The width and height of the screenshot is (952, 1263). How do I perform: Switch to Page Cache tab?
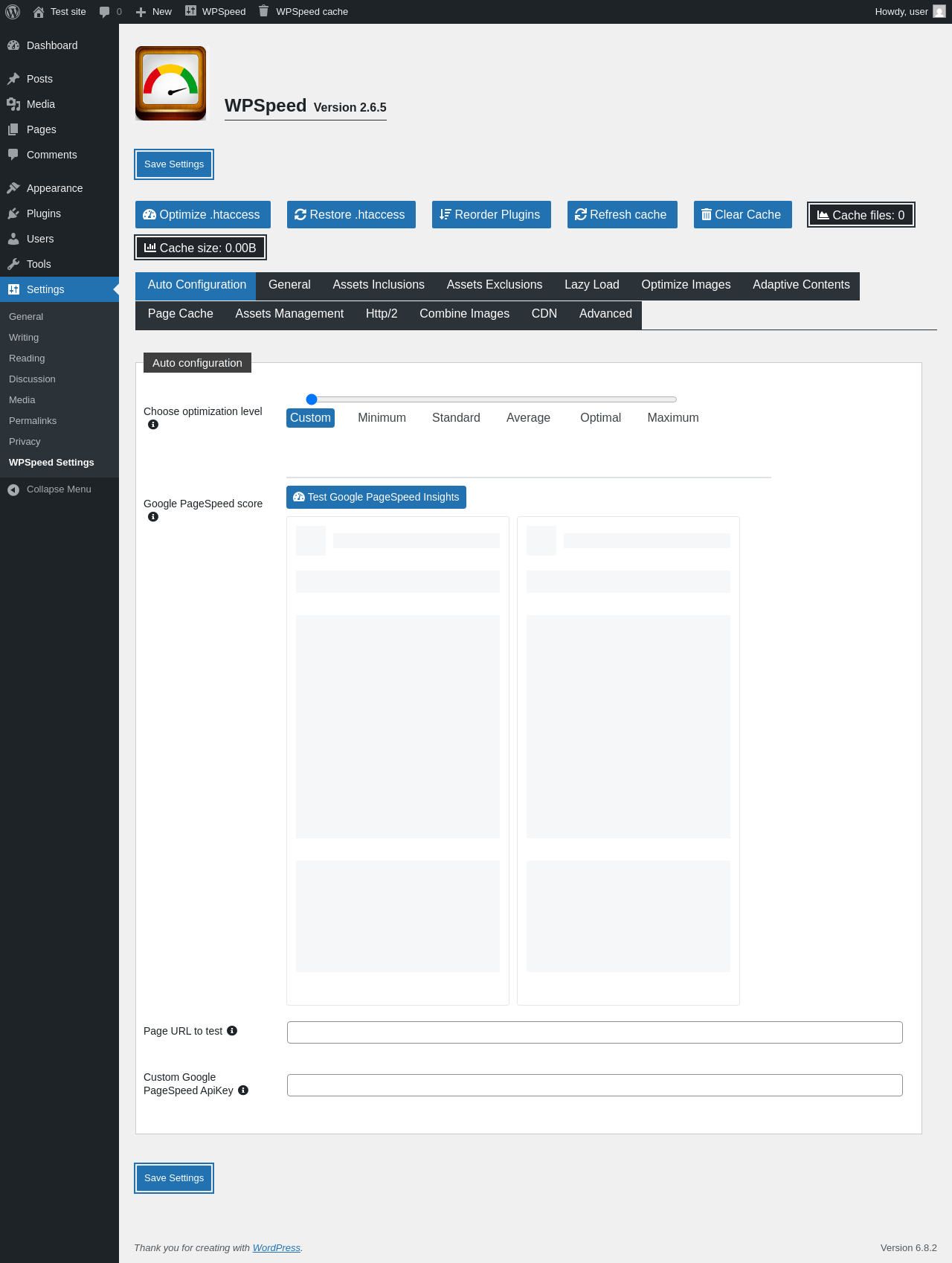[181, 314]
